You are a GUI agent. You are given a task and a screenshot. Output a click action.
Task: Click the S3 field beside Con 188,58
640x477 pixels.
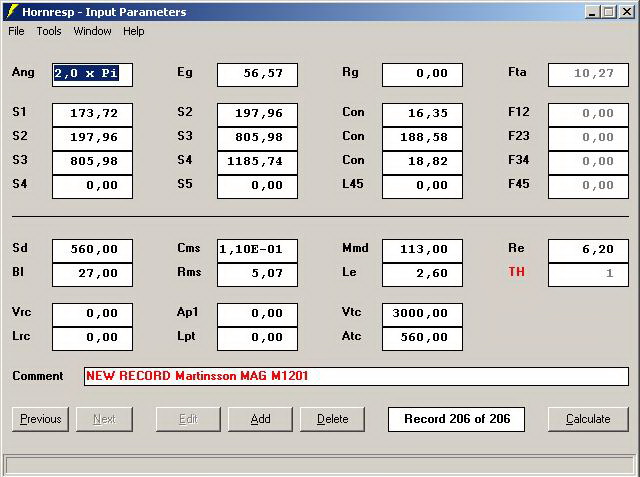point(258,139)
